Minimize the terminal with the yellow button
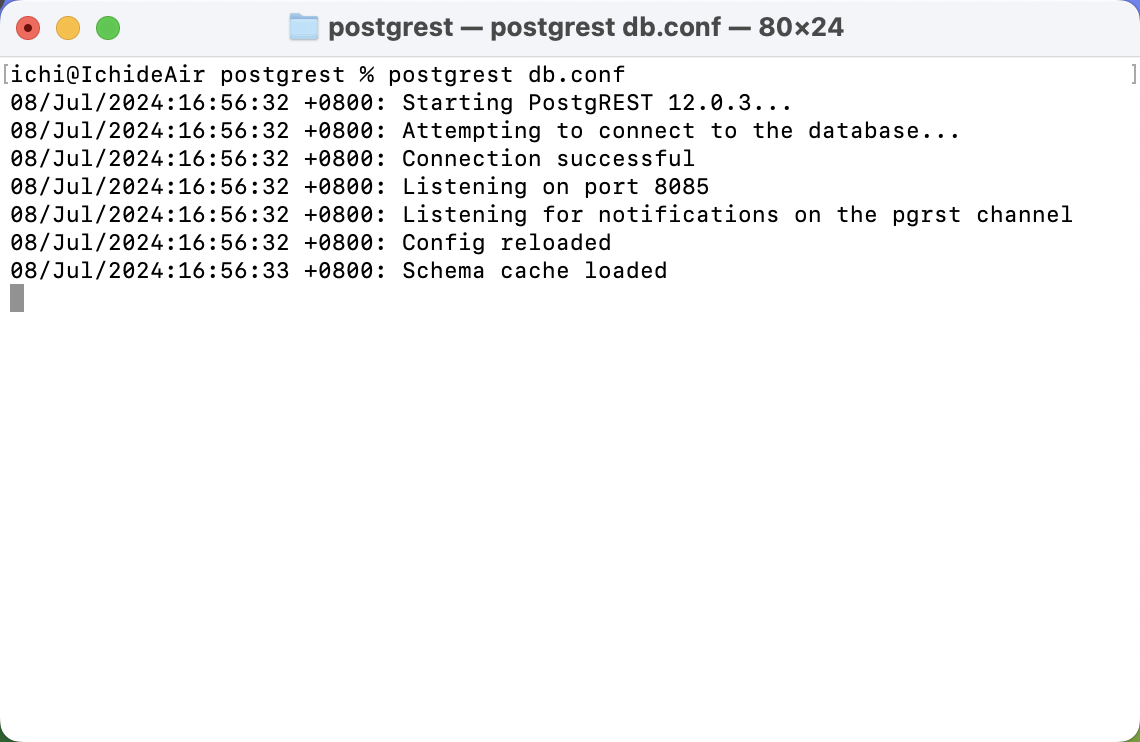 coord(68,28)
